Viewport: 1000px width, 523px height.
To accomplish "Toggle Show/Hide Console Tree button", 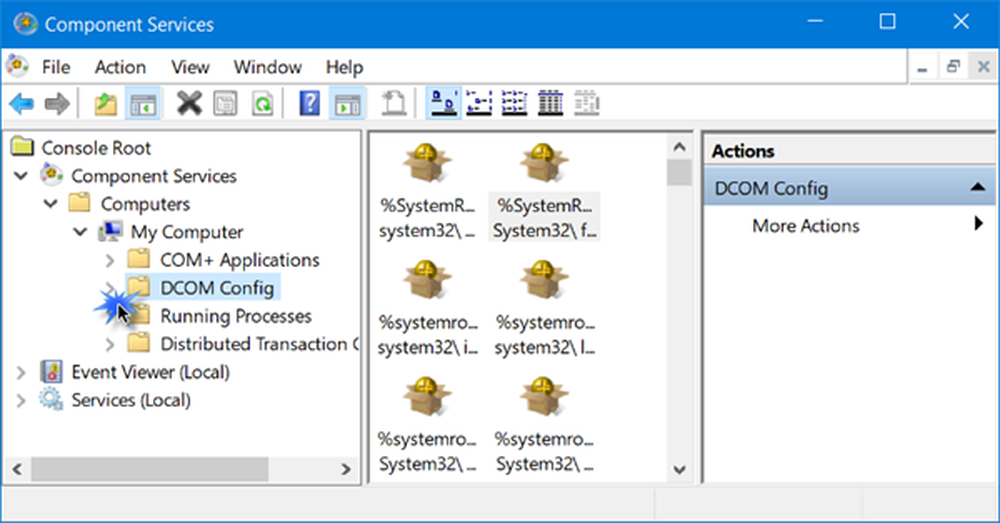I will click(144, 103).
